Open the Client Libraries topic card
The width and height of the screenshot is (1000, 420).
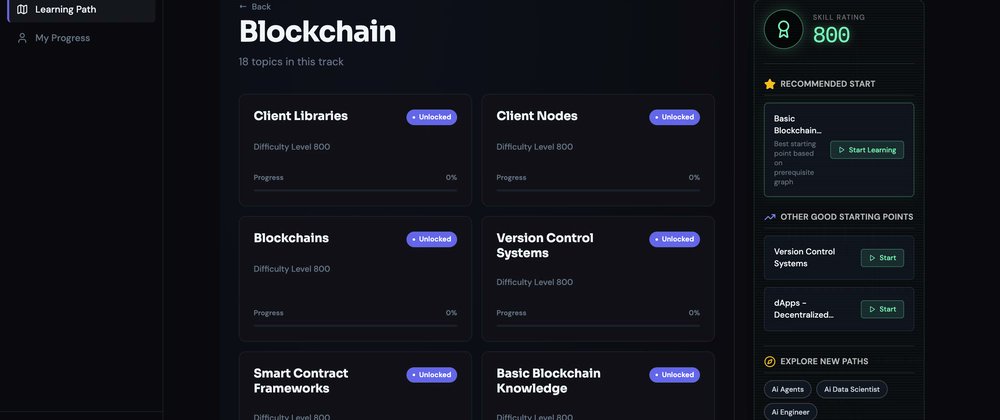pos(355,148)
